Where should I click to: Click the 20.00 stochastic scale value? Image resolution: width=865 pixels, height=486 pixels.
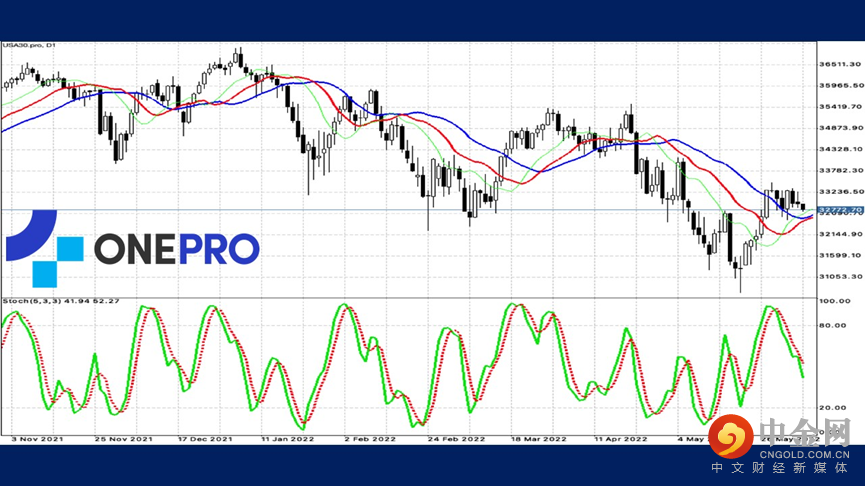click(x=833, y=408)
